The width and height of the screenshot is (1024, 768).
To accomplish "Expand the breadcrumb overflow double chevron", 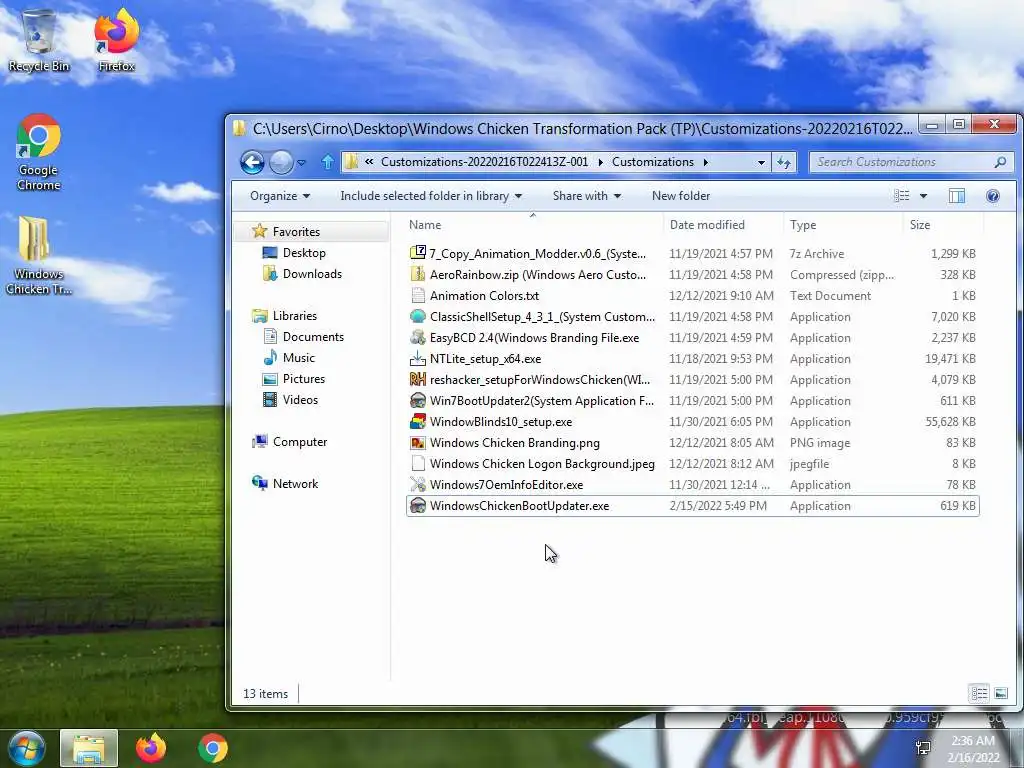I will pos(369,162).
